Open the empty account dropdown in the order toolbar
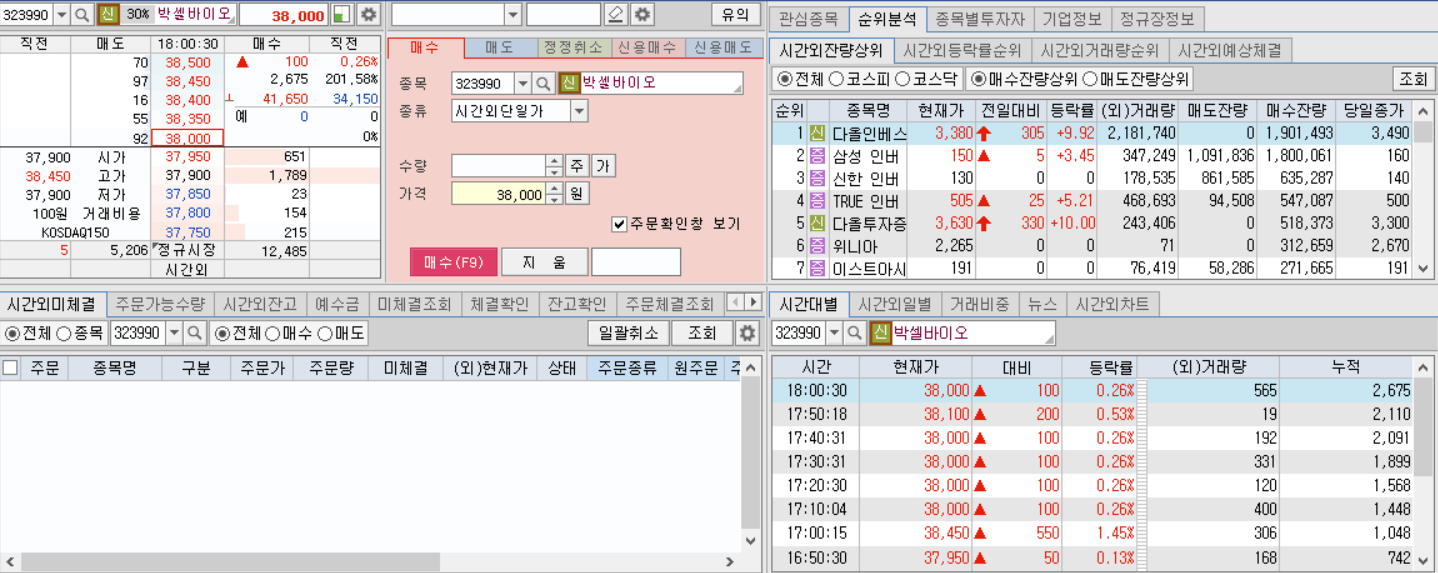This screenshot has height=573, width=1438. [x=513, y=15]
